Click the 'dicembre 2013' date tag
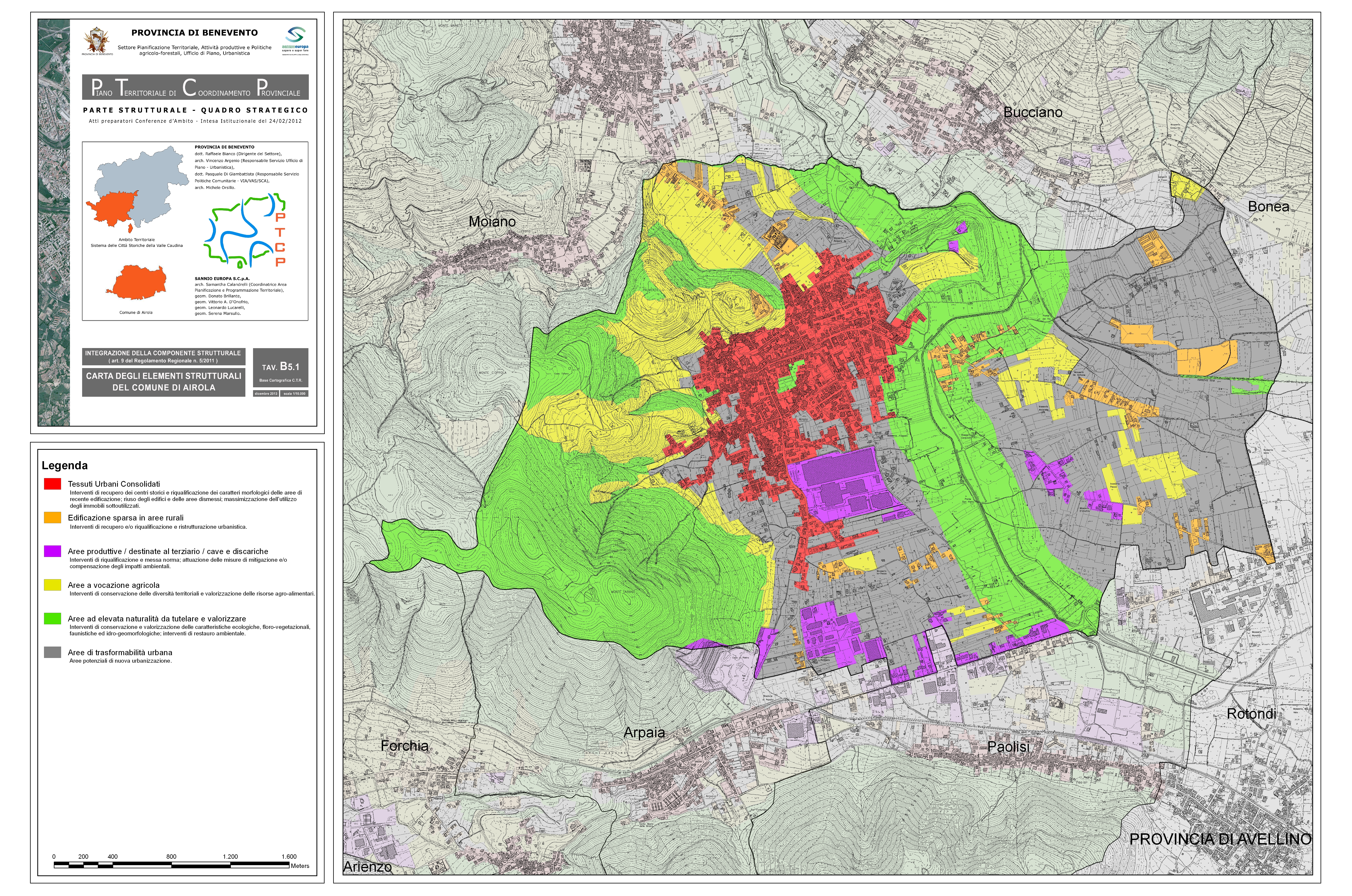This screenshot has width=1352, height=896. point(266,394)
